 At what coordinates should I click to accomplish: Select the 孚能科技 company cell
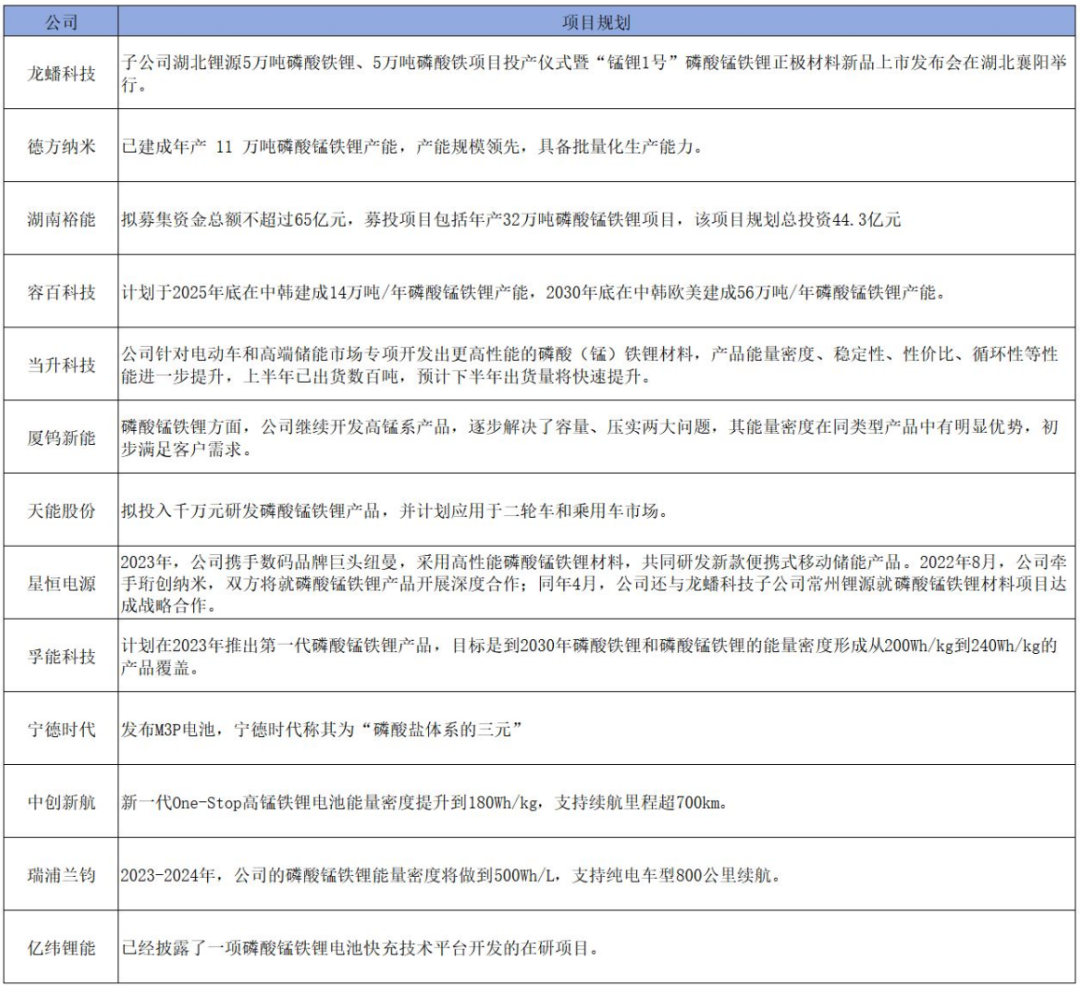pos(61,655)
